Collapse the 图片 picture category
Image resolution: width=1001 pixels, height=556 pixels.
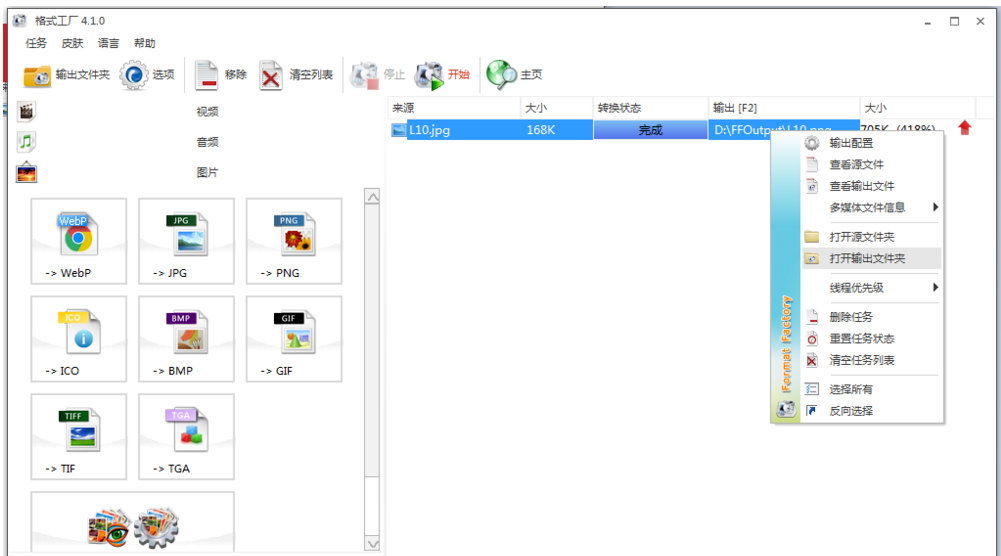tap(207, 172)
